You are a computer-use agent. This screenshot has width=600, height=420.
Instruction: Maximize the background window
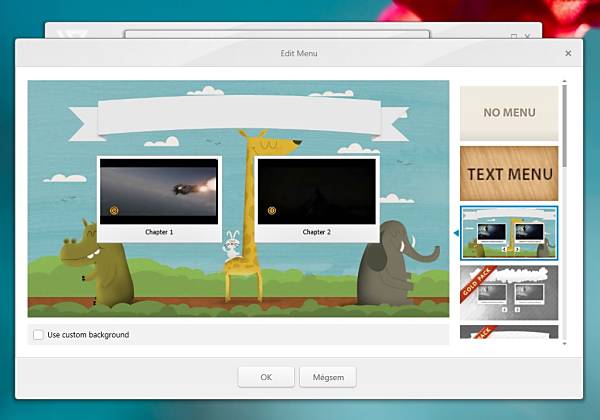point(514,36)
